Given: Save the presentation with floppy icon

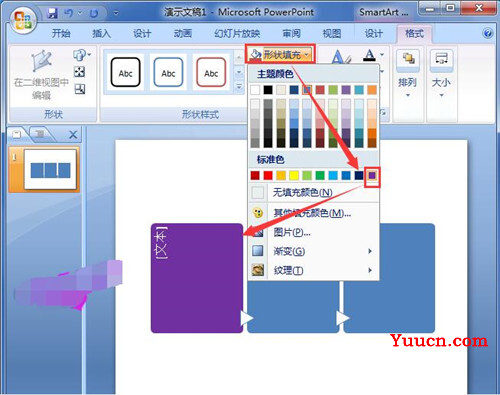Looking at the screenshot, I should click(x=52, y=13).
